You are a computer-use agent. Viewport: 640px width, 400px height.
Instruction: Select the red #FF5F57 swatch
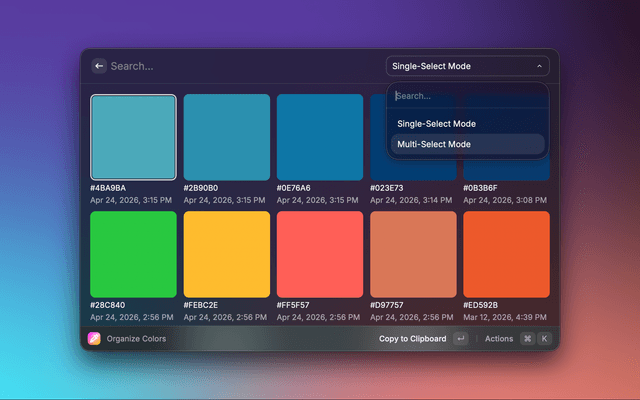click(x=320, y=254)
